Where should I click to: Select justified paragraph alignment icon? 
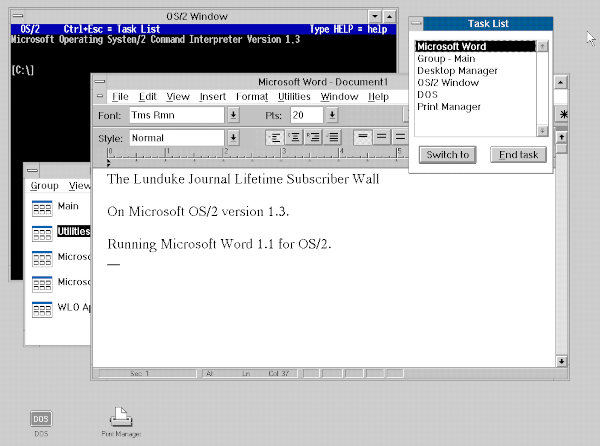(333, 137)
